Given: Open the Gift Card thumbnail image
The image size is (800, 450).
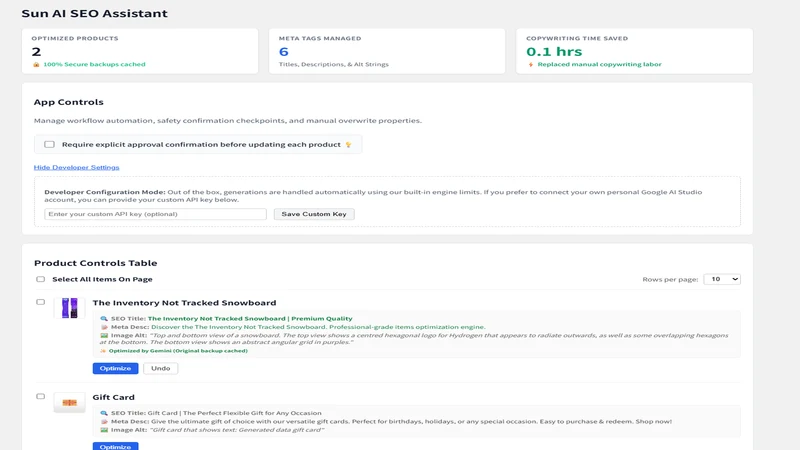Looking at the screenshot, I should [69, 403].
